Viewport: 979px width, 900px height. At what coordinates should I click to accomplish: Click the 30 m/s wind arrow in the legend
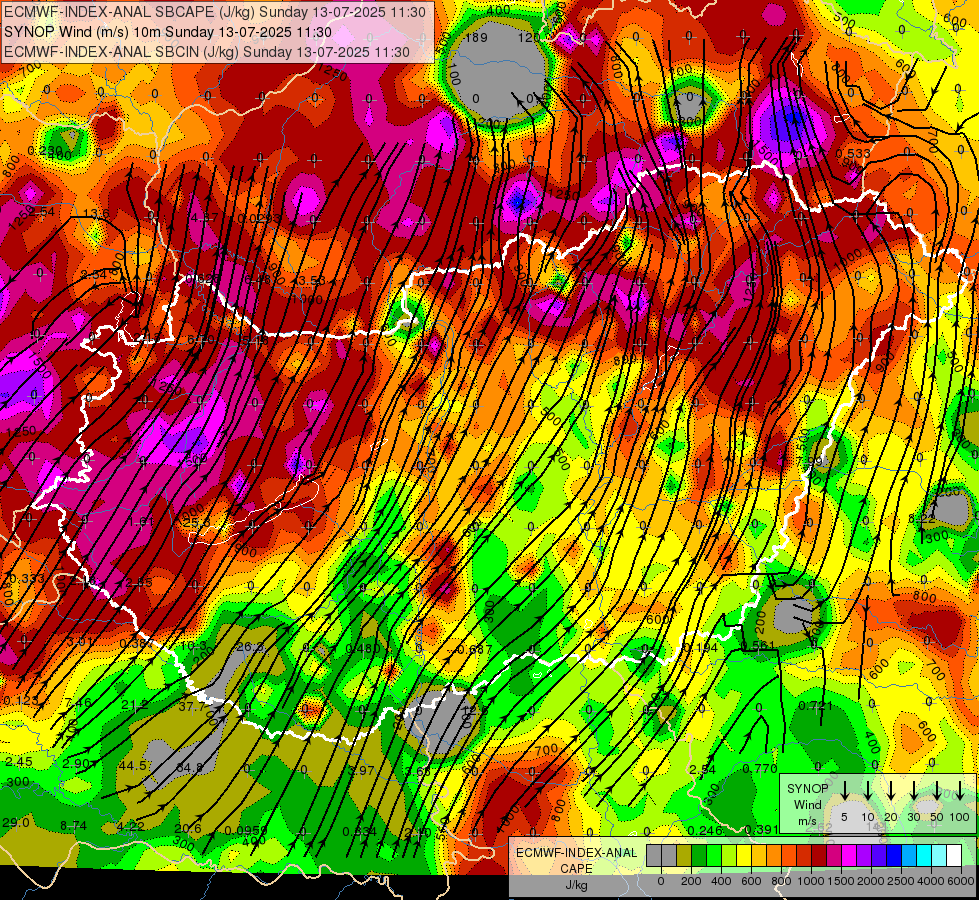(913, 790)
